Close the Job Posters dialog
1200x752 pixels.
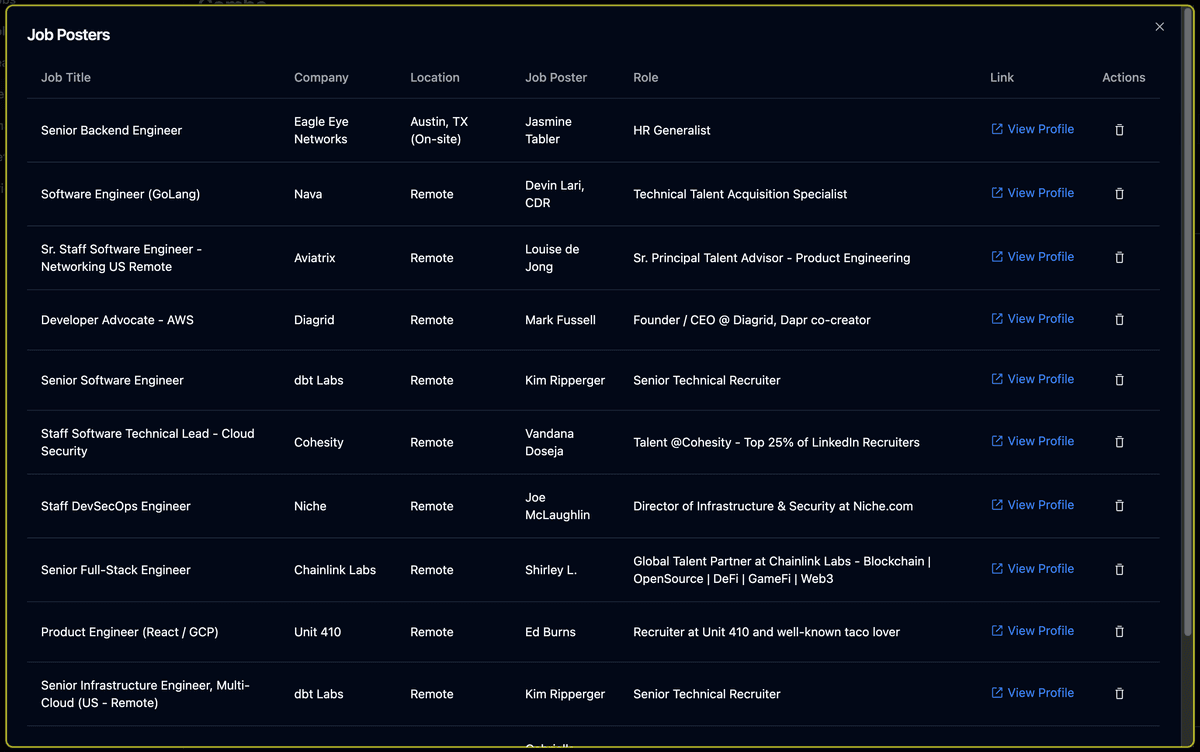coord(1159,27)
